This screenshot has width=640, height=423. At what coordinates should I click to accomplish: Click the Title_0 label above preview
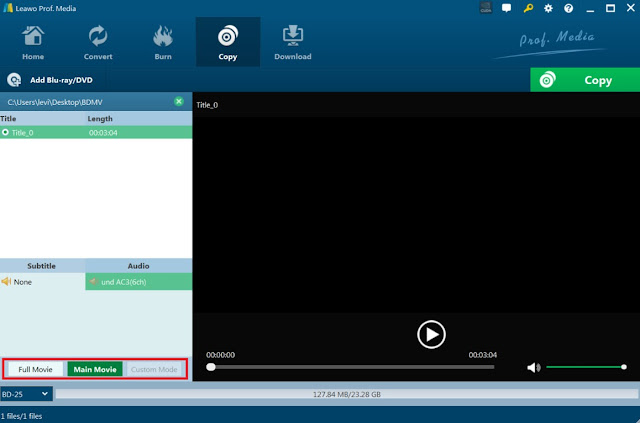pyautogui.click(x=207, y=105)
